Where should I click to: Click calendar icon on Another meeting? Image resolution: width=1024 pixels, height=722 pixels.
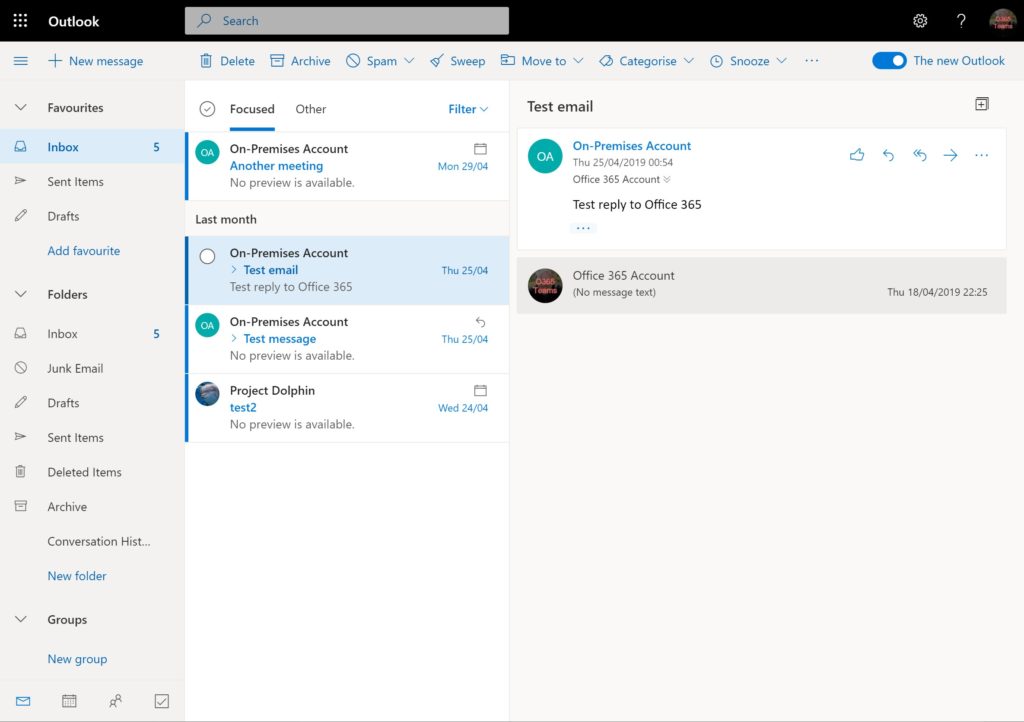pyautogui.click(x=480, y=149)
